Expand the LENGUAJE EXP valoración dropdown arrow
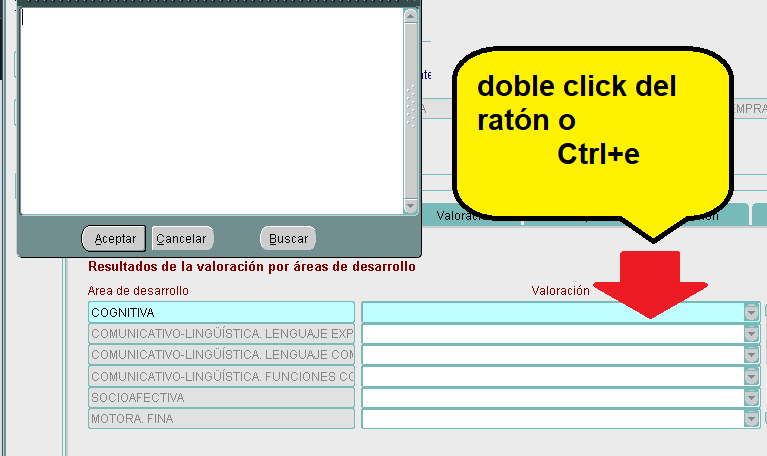The width and height of the screenshot is (767, 456). point(752,333)
